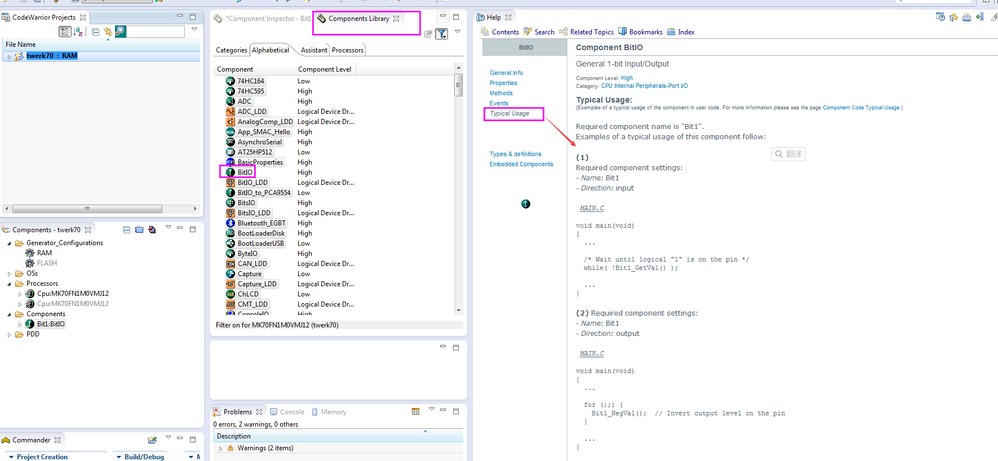Click BitsIO_LDD in component list
This screenshot has width=998, height=461.
pyautogui.click(x=254, y=213)
